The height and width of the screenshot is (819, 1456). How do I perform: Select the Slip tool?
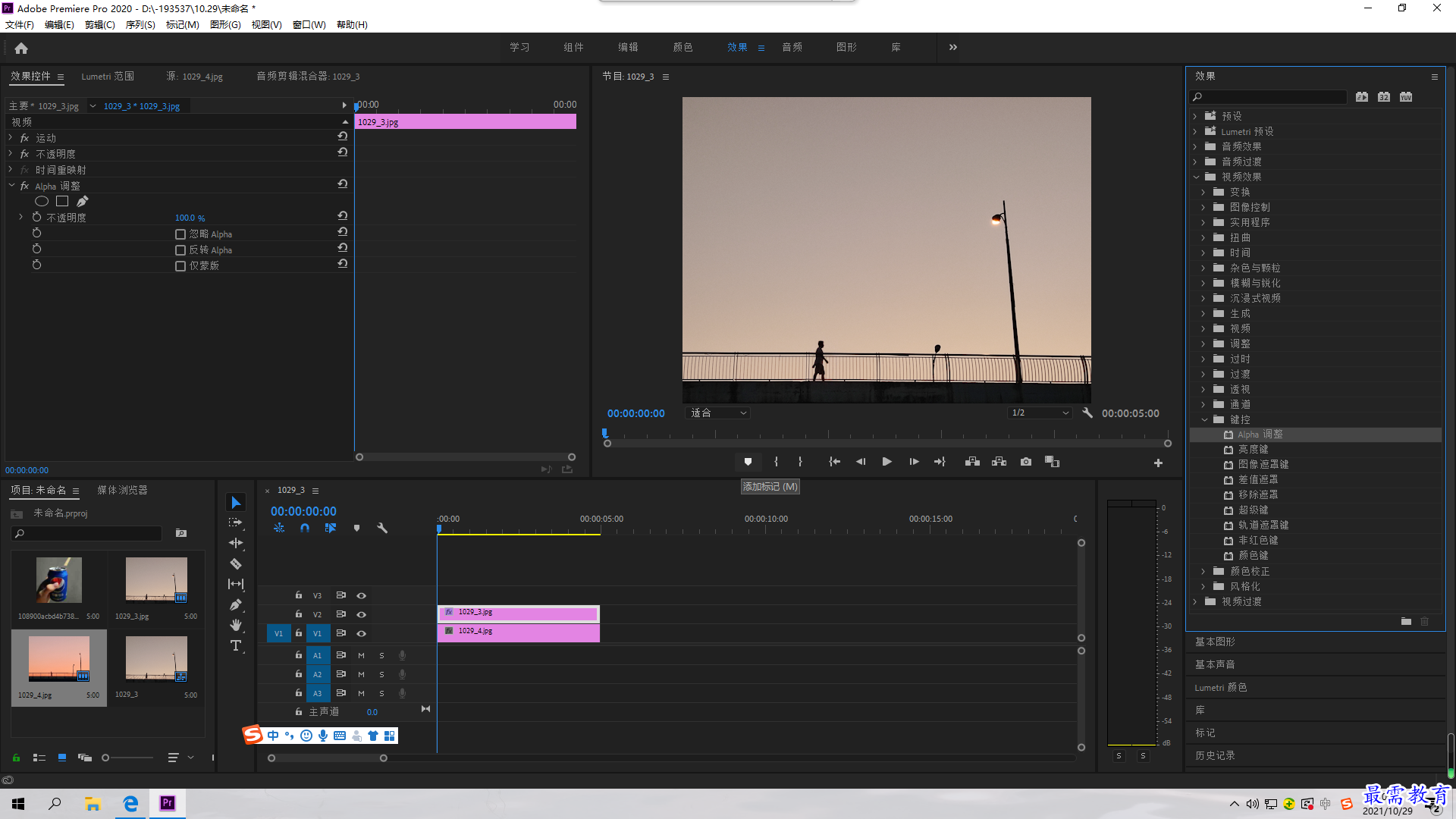[x=236, y=584]
